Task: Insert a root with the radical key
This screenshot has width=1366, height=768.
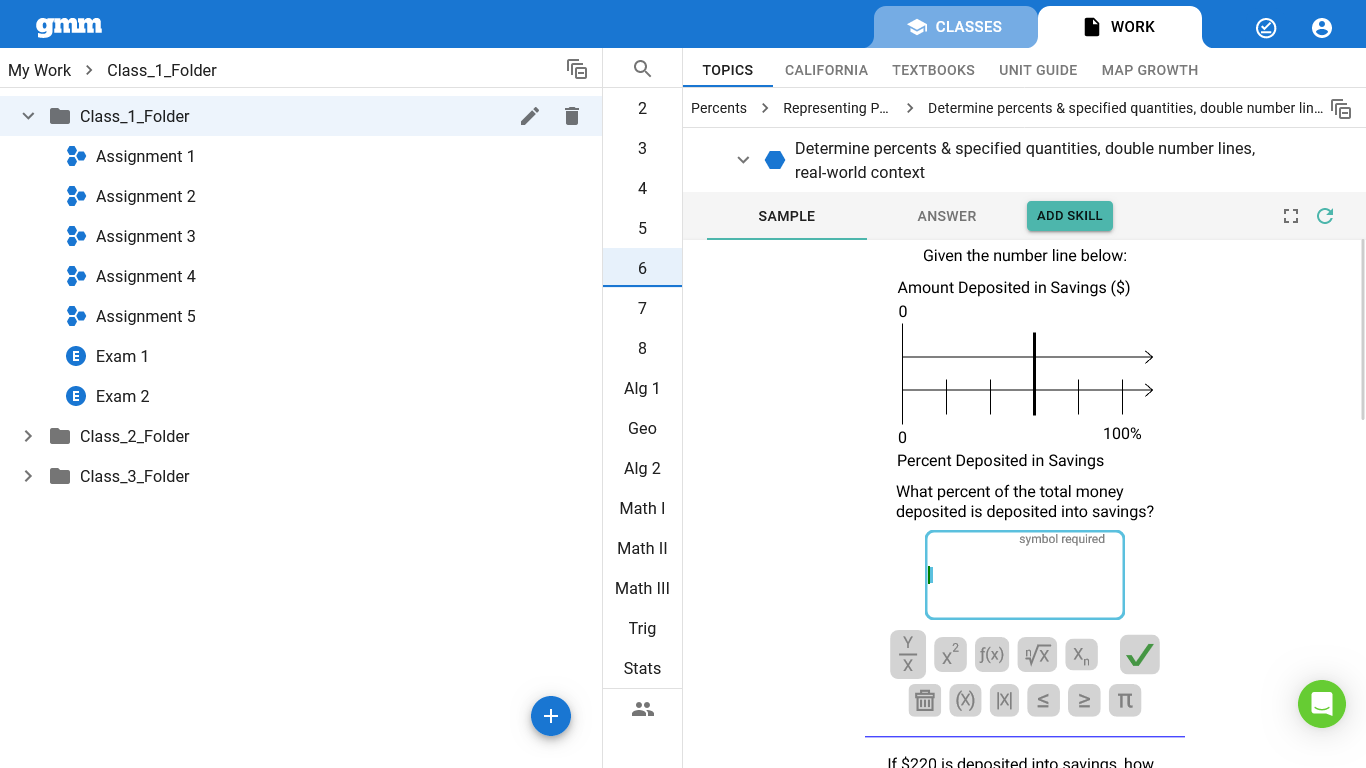Action: (x=1037, y=655)
